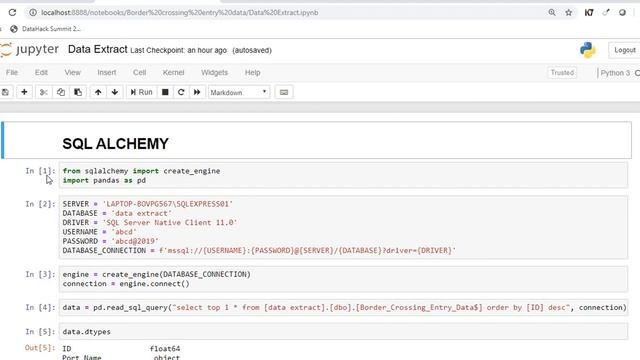Screen dimensions: 640x360
Task: Go to Jupyter home via the logo
Action: [29, 50]
